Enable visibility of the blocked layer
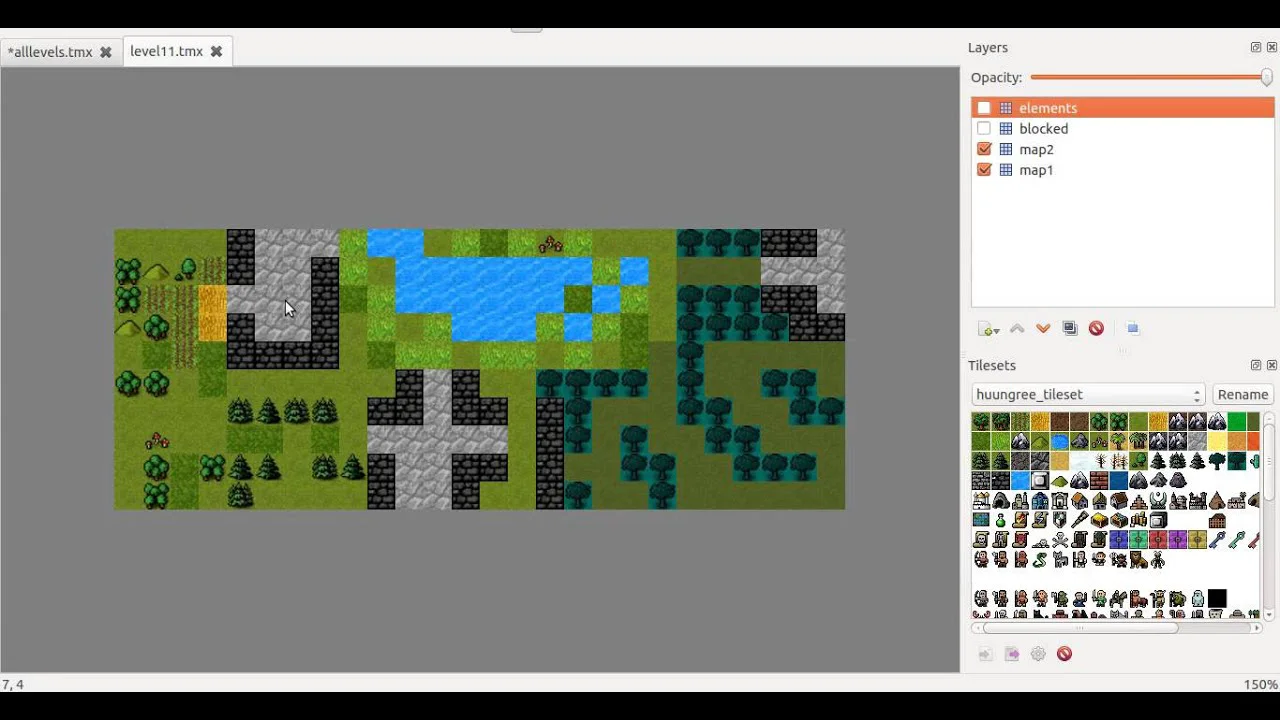This screenshot has height=720, width=1280. click(x=984, y=129)
